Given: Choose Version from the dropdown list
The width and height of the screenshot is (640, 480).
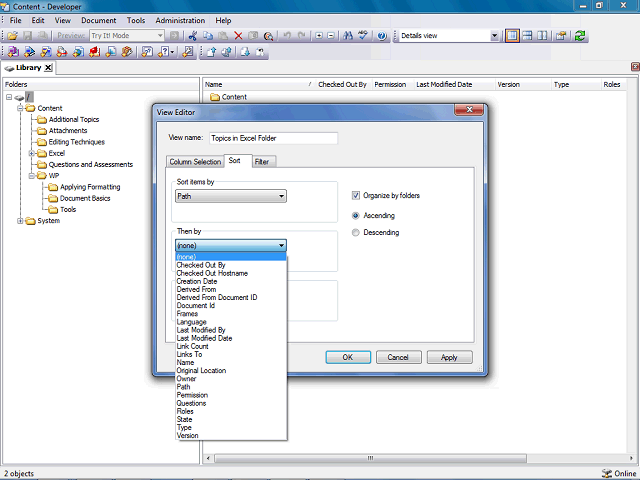Looking at the screenshot, I should click(x=231, y=436).
